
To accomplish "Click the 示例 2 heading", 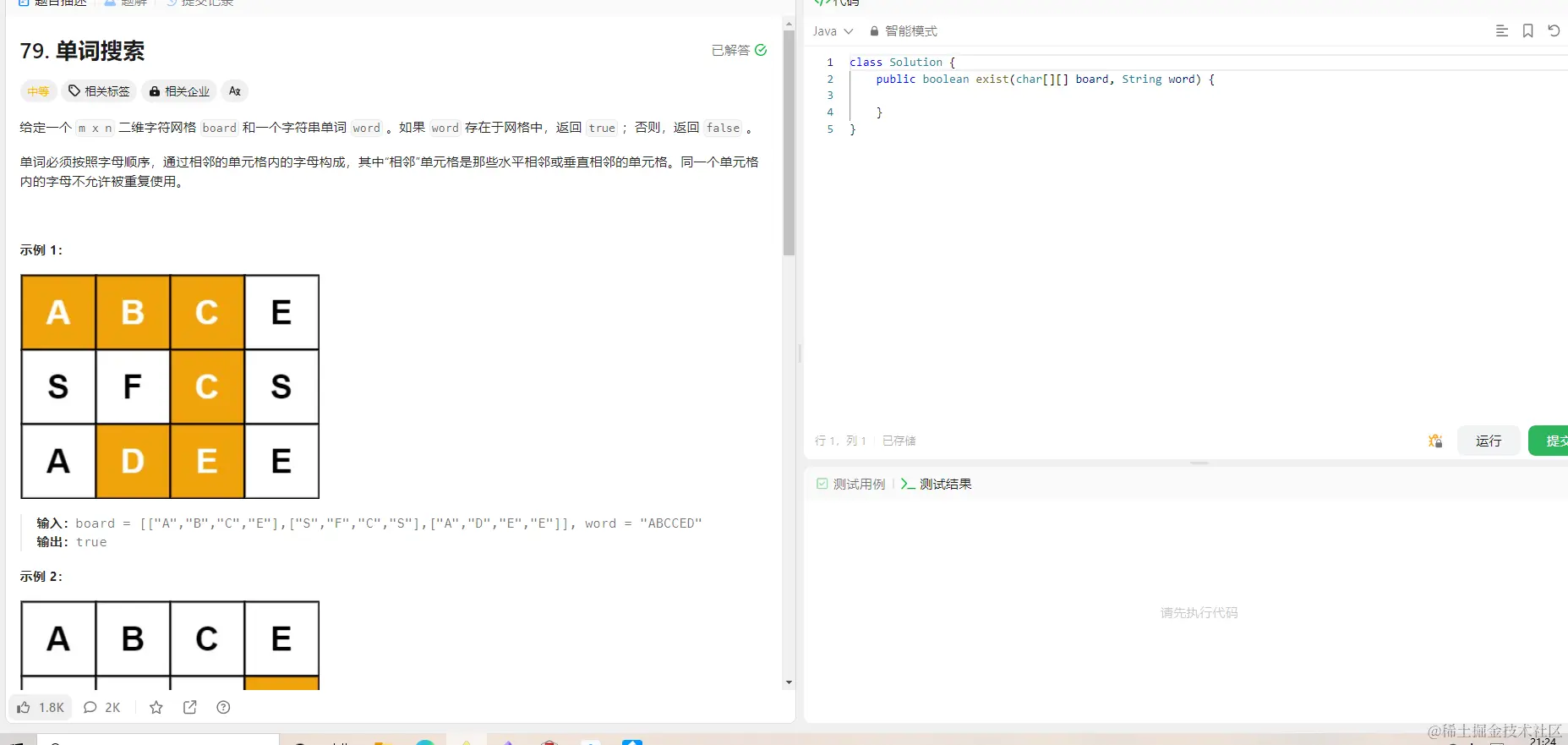I will pos(41,577).
